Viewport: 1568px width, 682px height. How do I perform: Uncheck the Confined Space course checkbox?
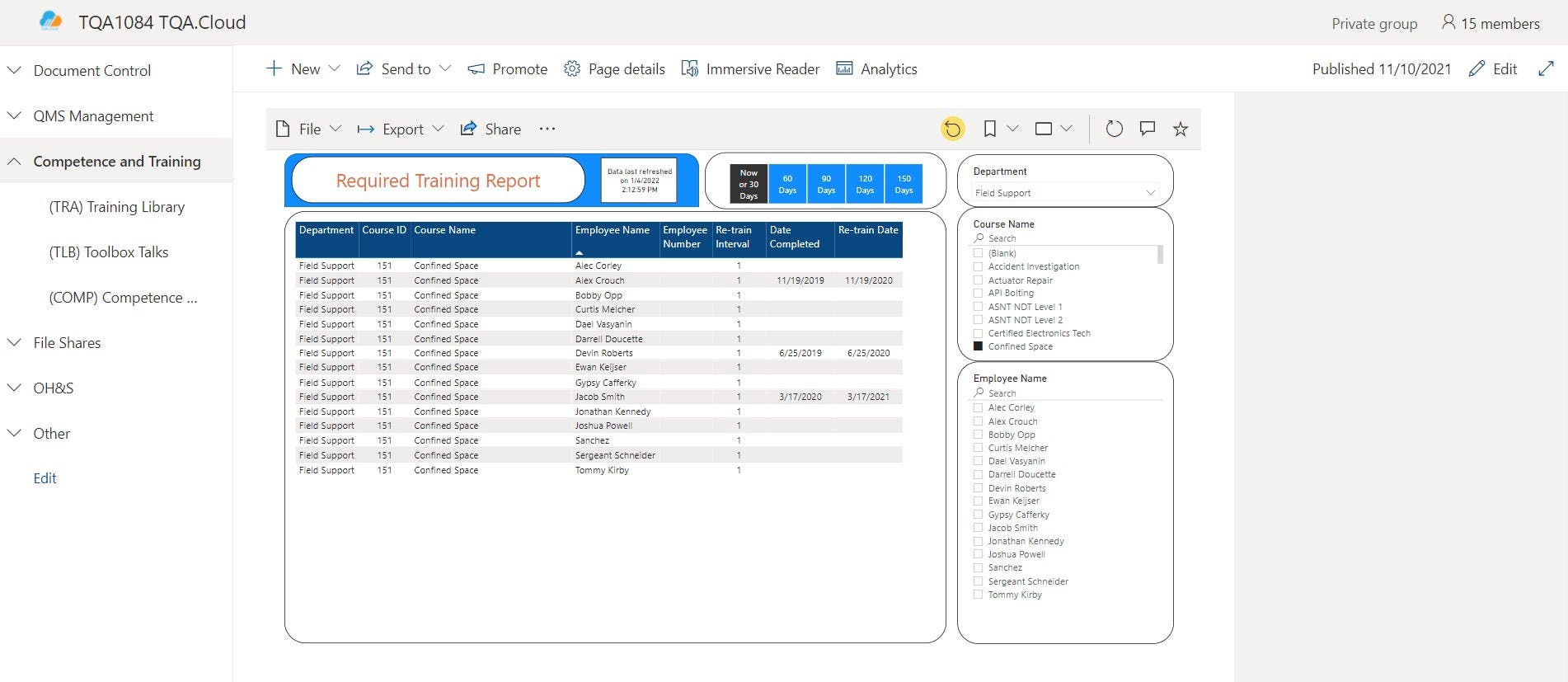pyautogui.click(x=979, y=346)
